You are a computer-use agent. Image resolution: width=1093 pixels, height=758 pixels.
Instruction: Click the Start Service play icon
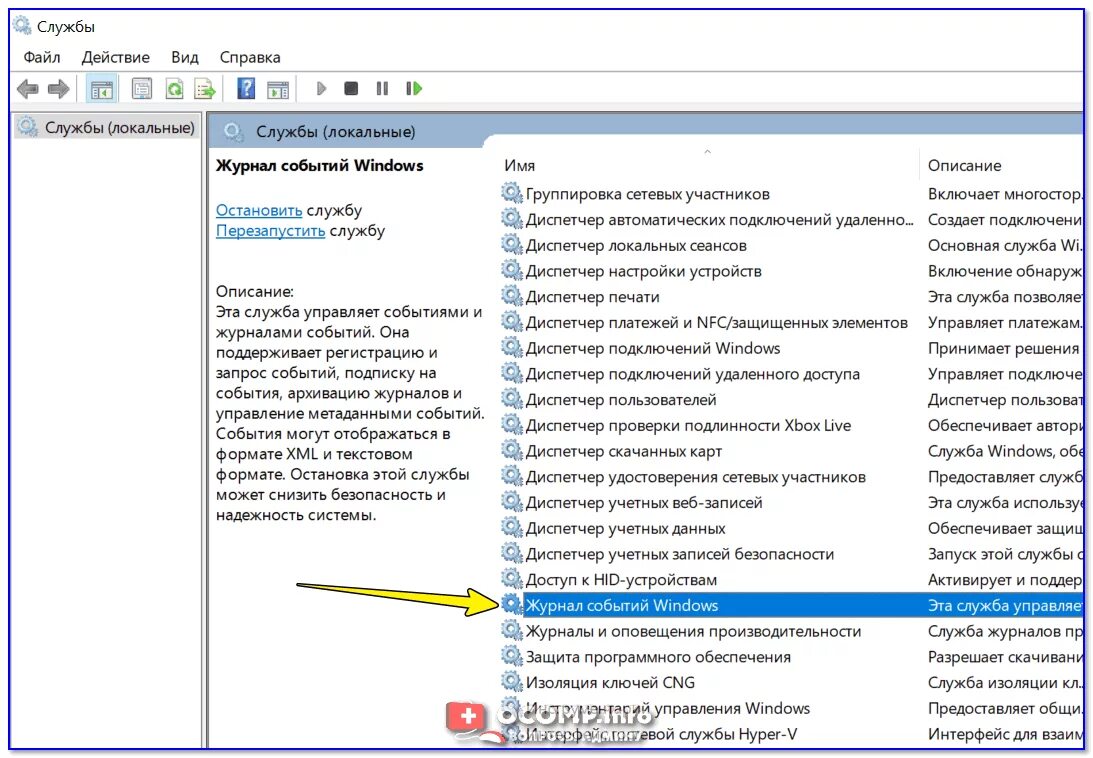click(x=321, y=89)
